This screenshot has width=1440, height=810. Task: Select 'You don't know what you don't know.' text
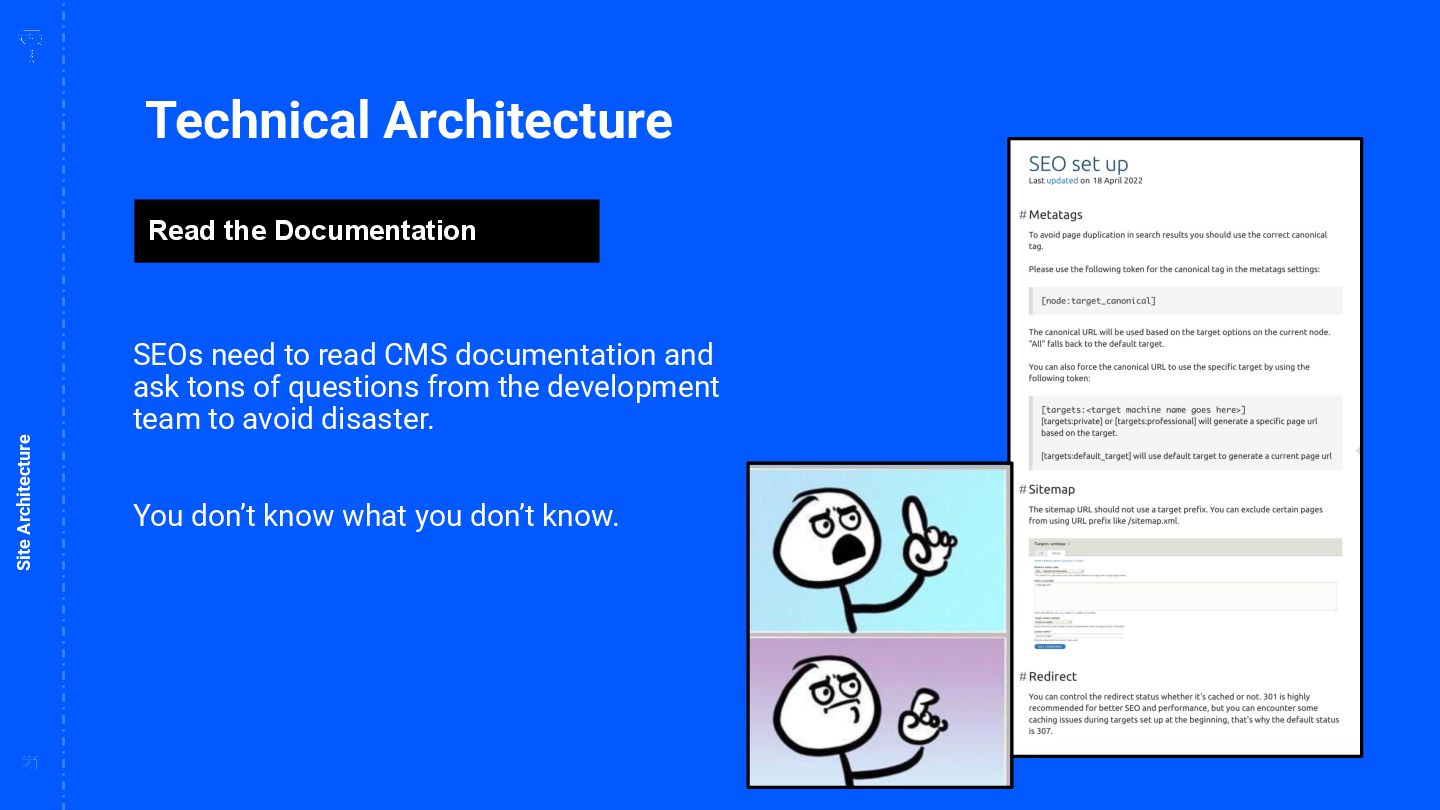[x=376, y=516]
